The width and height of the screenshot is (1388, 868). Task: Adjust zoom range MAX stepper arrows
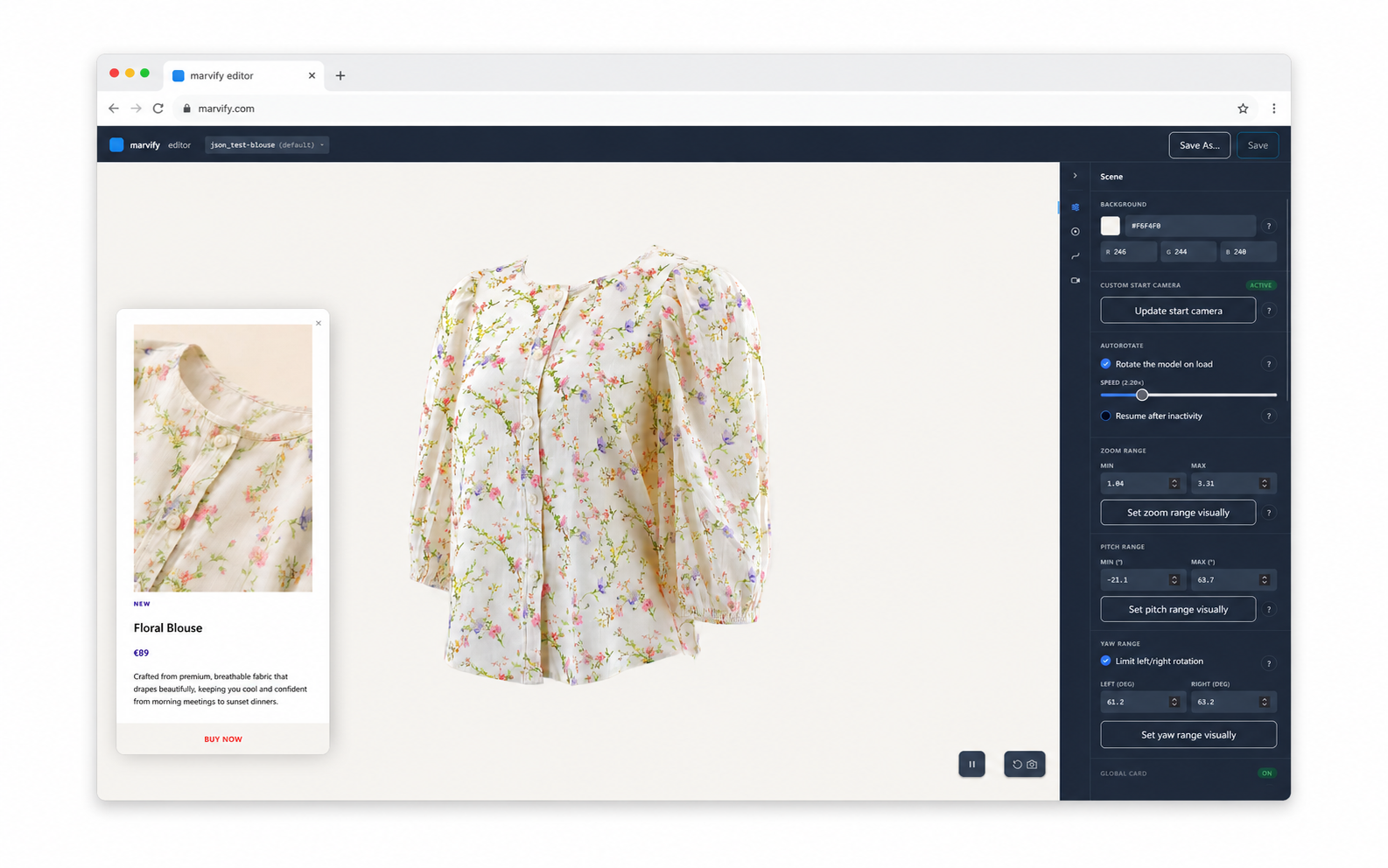[x=1264, y=483]
